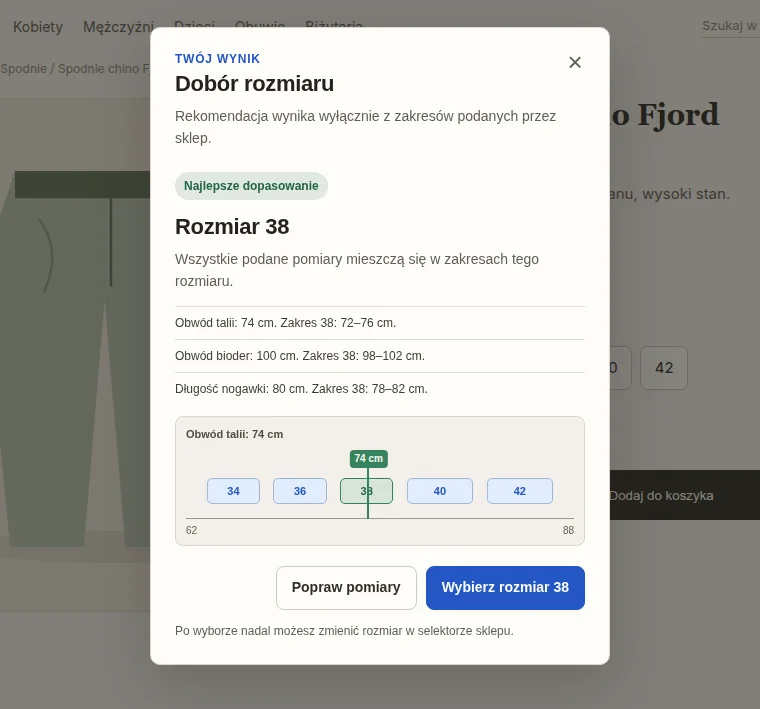Select highlighted size 38 chip in chart

[366, 491]
